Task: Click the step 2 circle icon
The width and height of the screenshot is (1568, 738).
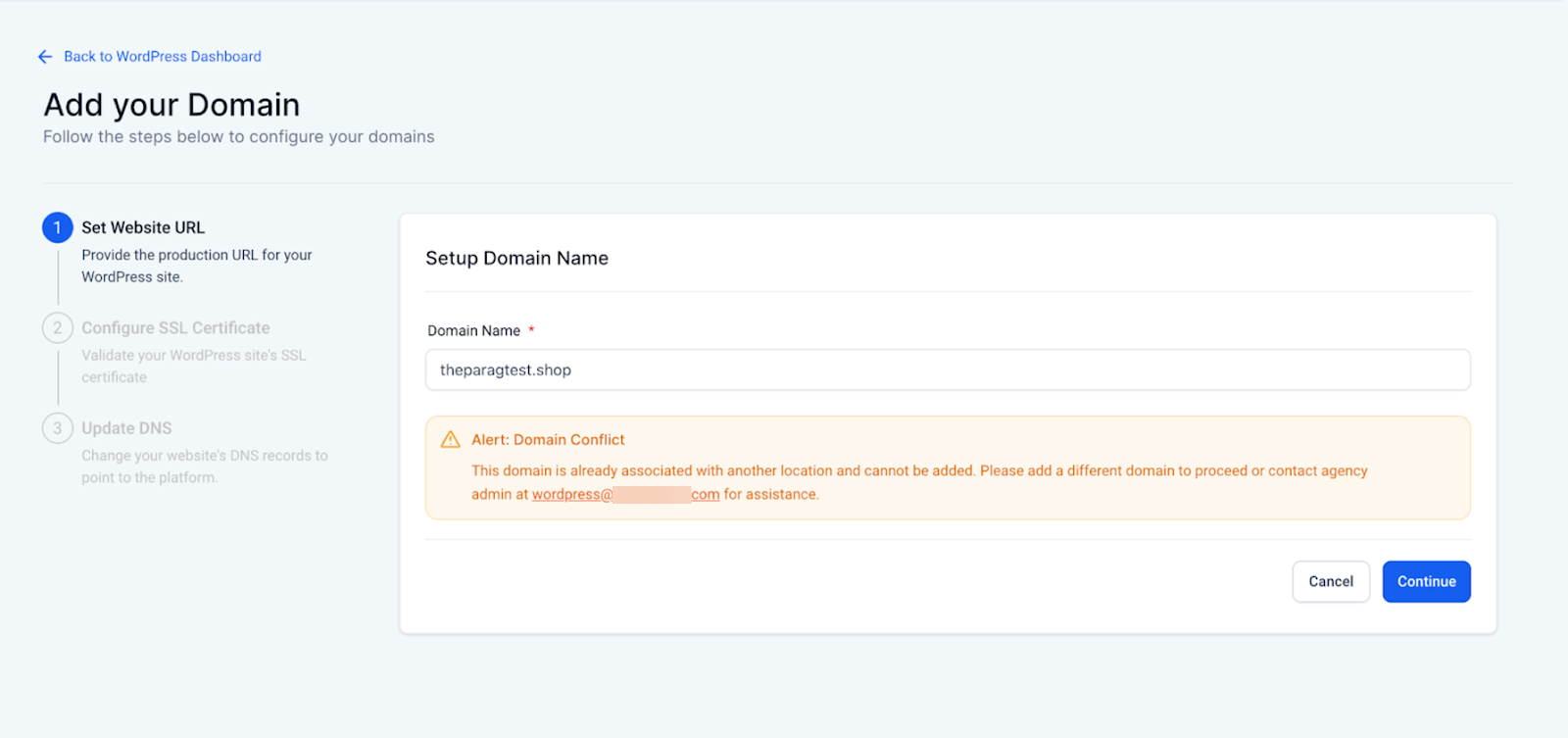Action: click(x=58, y=327)
